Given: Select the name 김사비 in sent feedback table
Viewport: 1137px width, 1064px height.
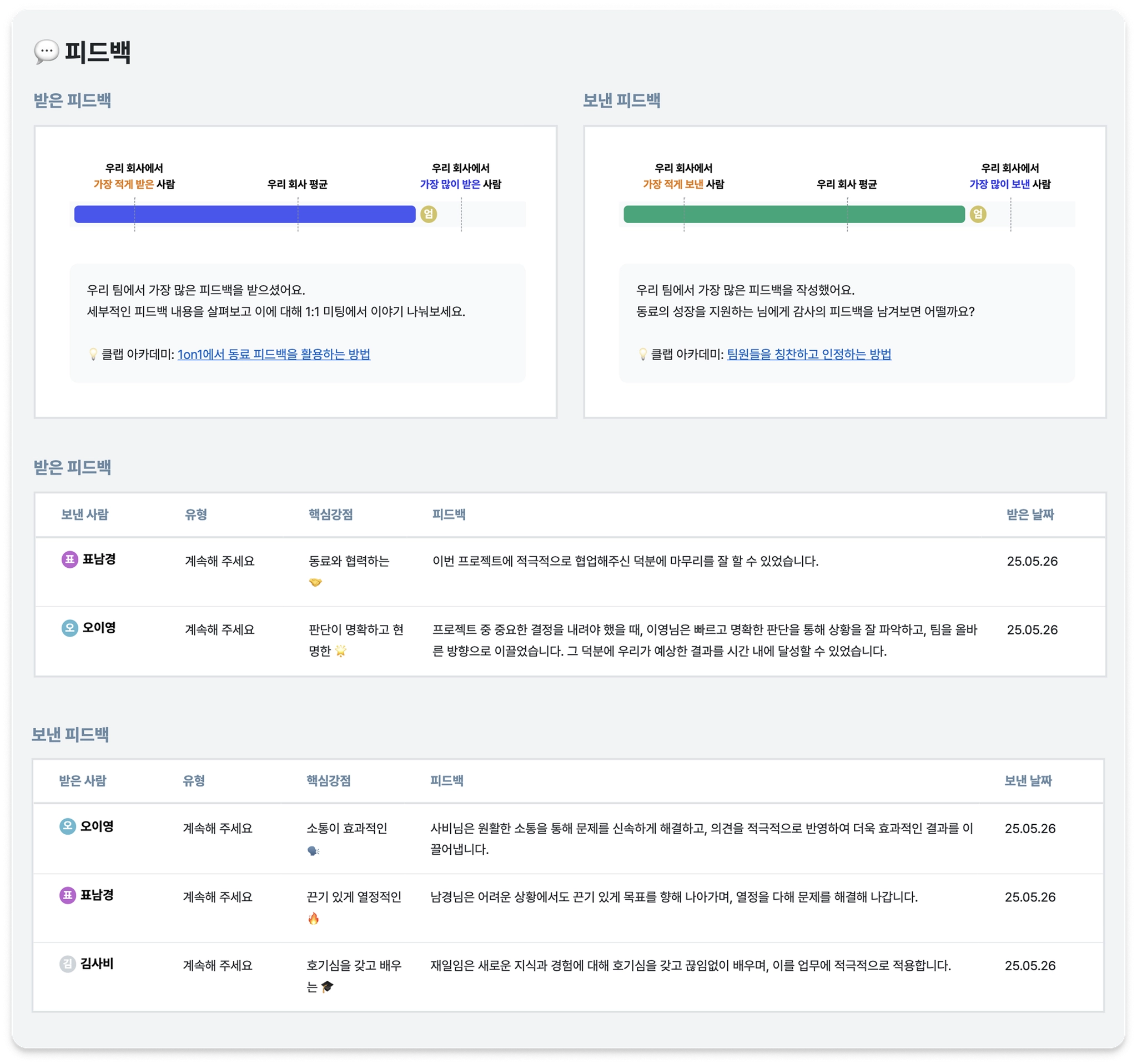Looking at the screenshot, I should click(97, 964).
